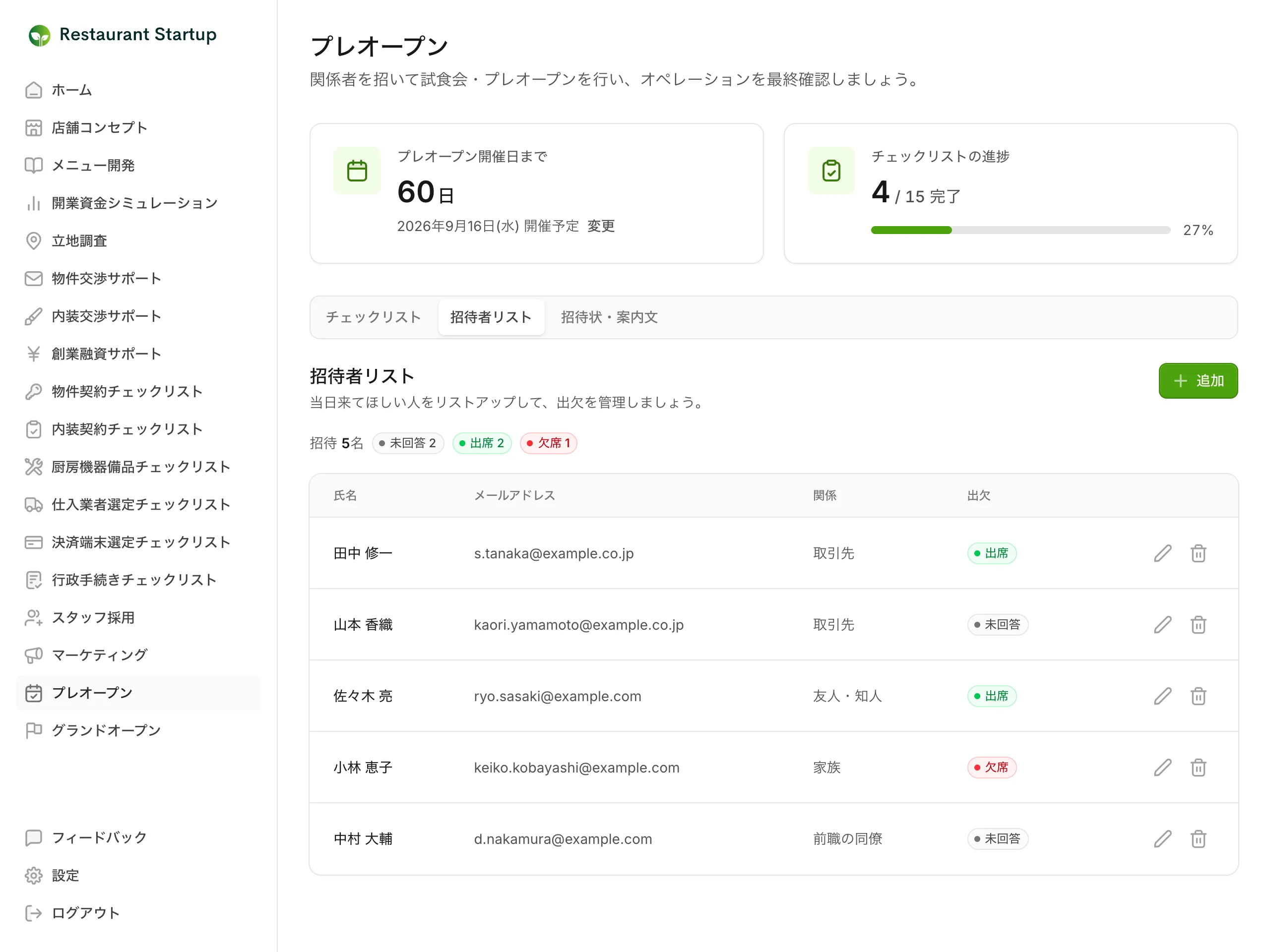This screenshot has width=1270, height=952.
Task: Edit 佐々木 亮 with pencil icon
Action: 1163,696
